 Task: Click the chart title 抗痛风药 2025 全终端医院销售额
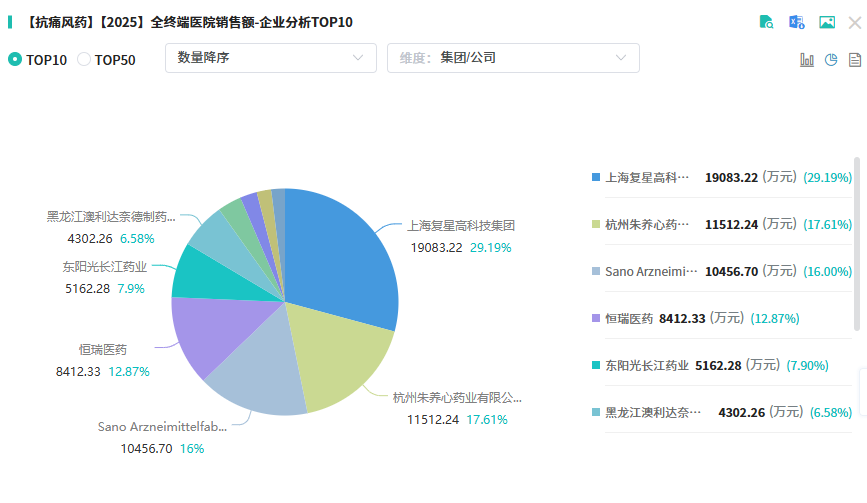point(190,22)
